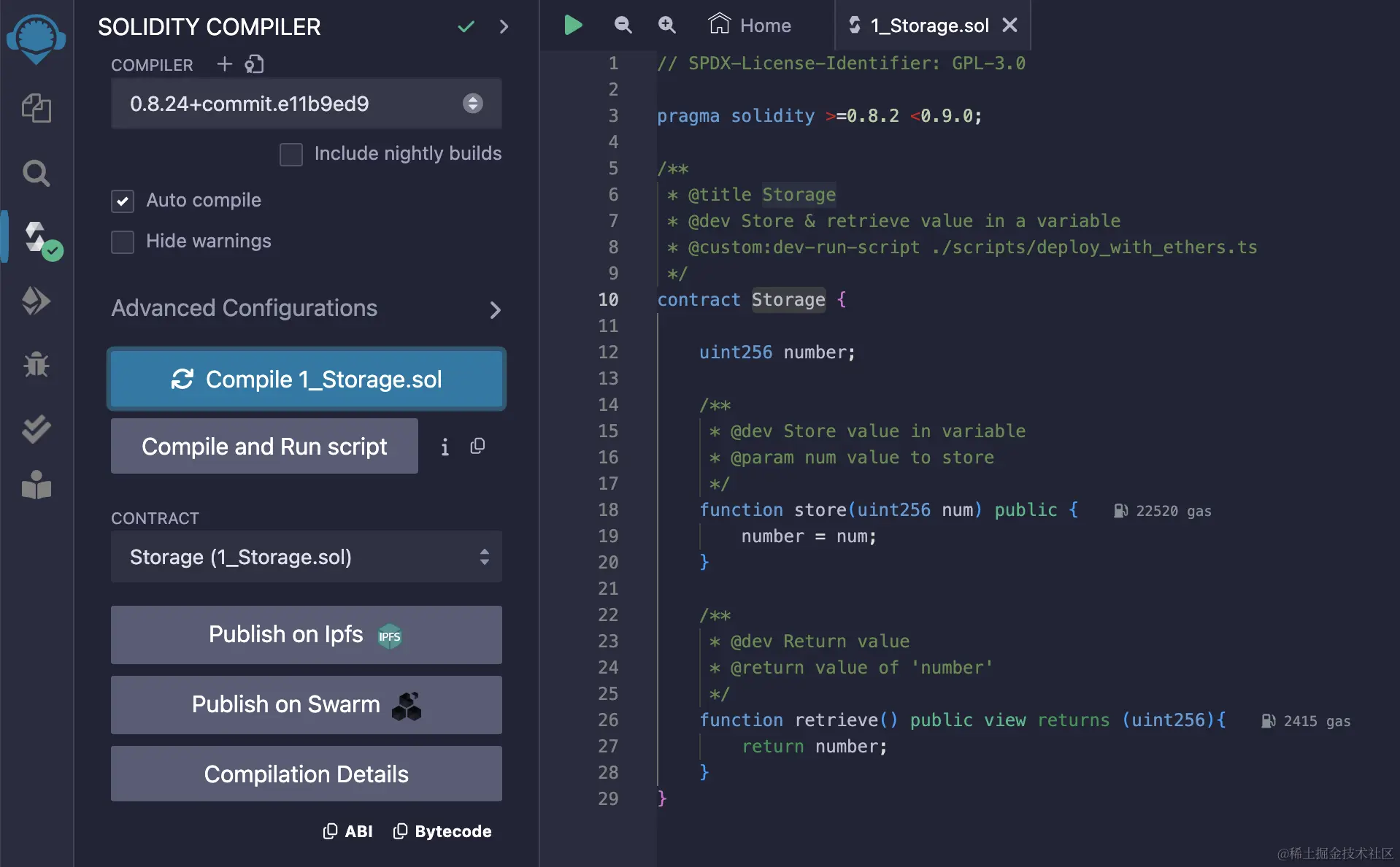Screen dimensions: 1400x867
Task: Click Publish on Swarm button
Action: tap(307, 705)
